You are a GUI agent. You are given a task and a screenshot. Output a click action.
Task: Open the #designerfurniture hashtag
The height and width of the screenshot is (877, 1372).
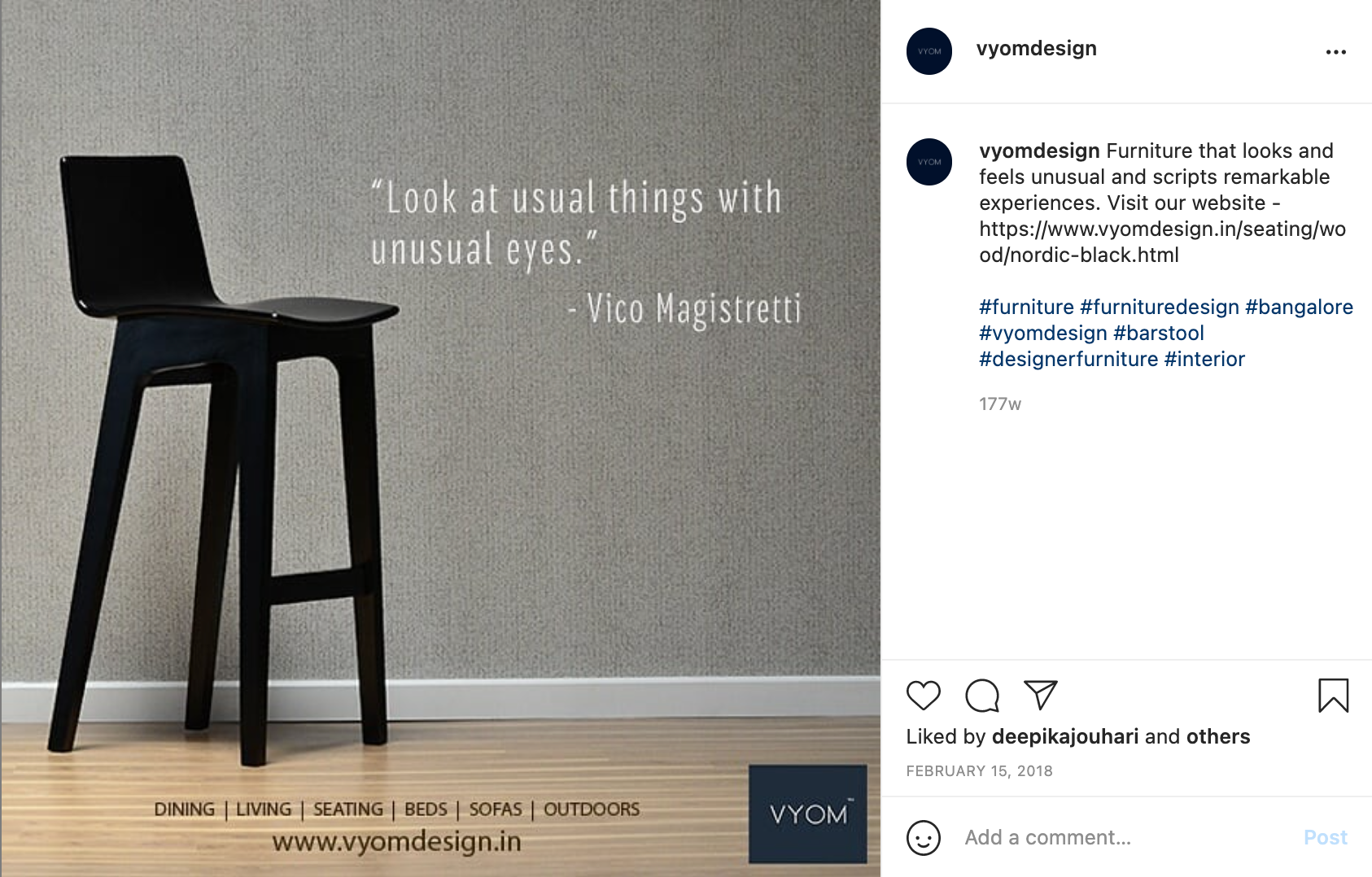point(1068,360)
